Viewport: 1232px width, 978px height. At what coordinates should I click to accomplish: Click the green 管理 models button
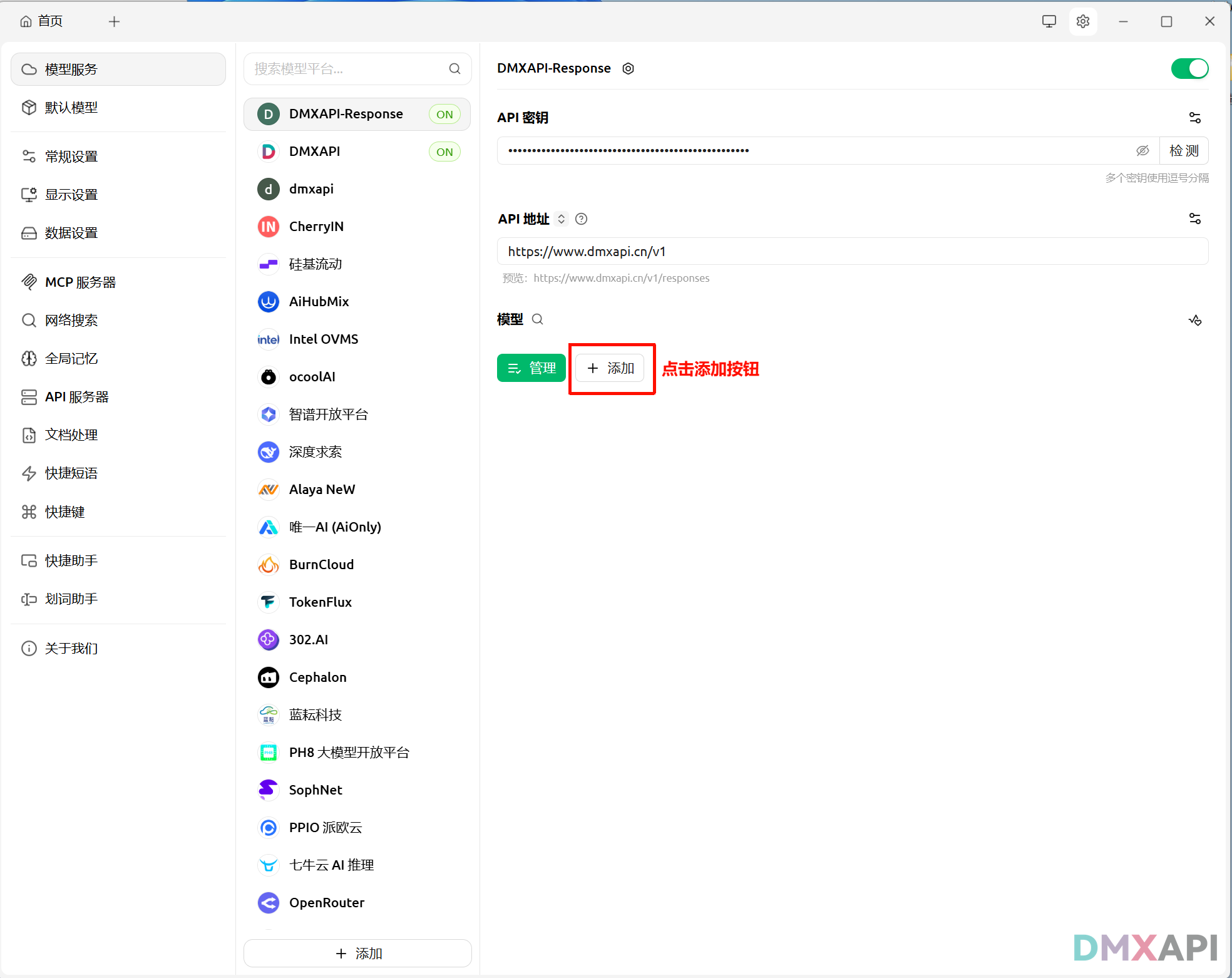click(531, 368)
